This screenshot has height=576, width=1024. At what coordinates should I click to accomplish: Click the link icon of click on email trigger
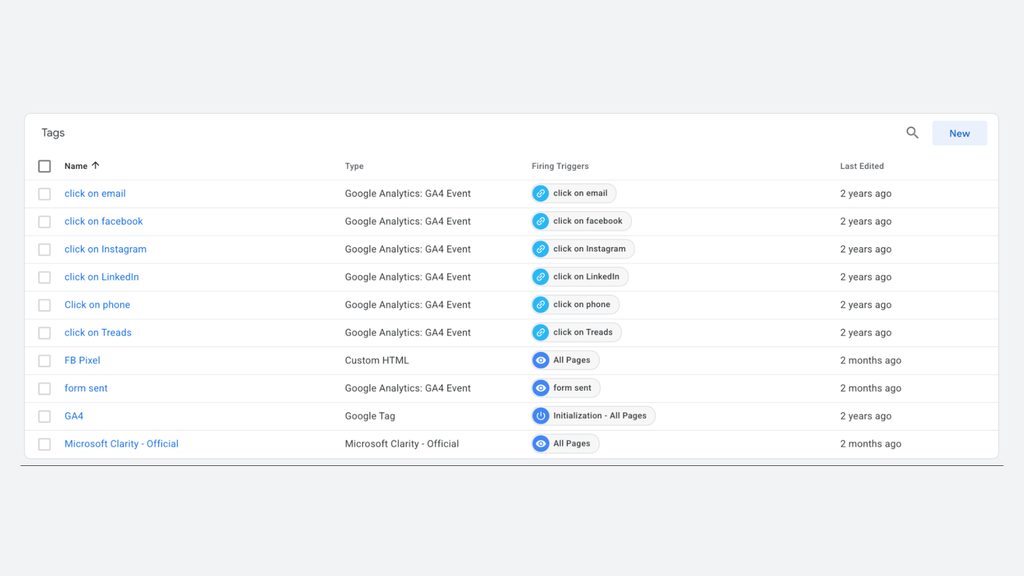[541, 193]
